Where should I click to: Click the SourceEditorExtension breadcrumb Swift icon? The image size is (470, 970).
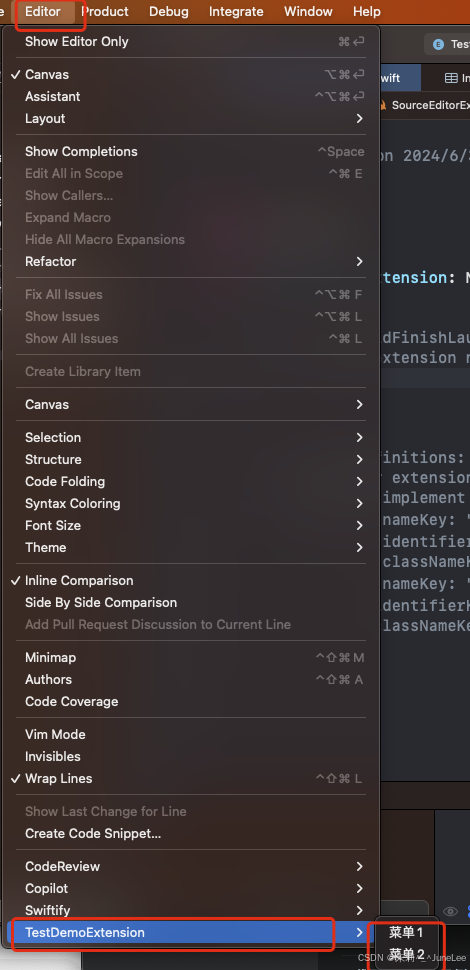(382, 105)
